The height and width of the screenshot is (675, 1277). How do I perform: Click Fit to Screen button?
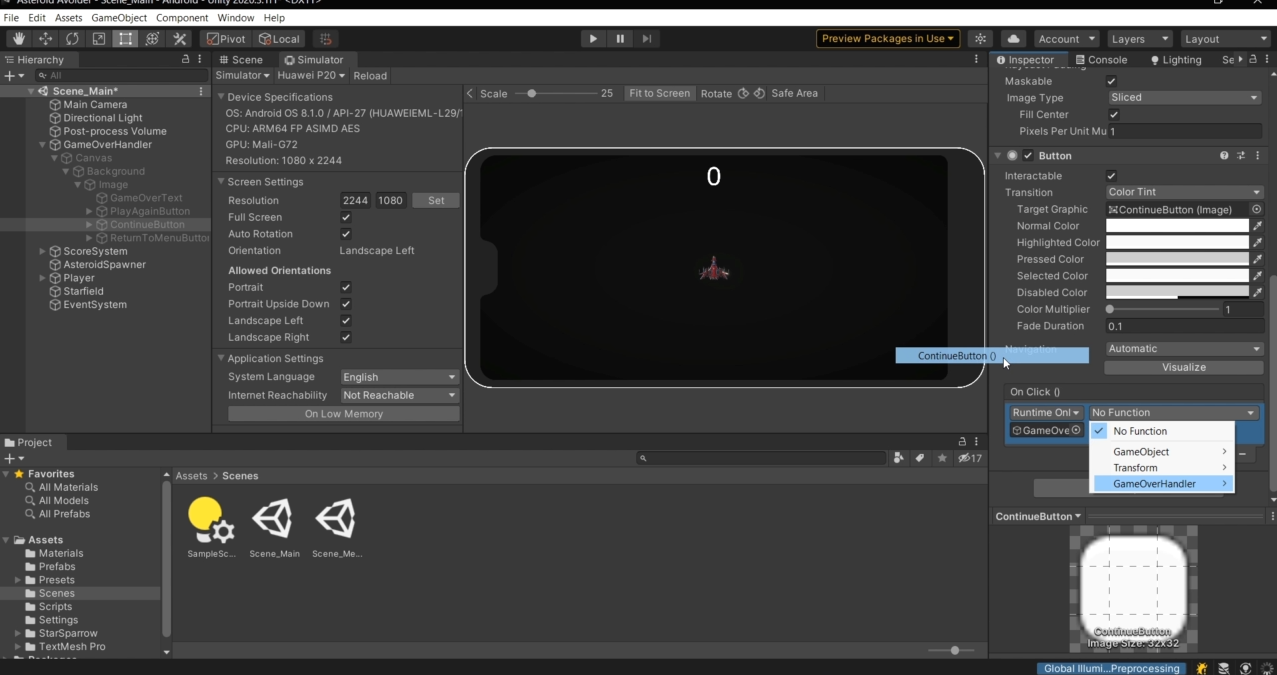pos(659,93)
